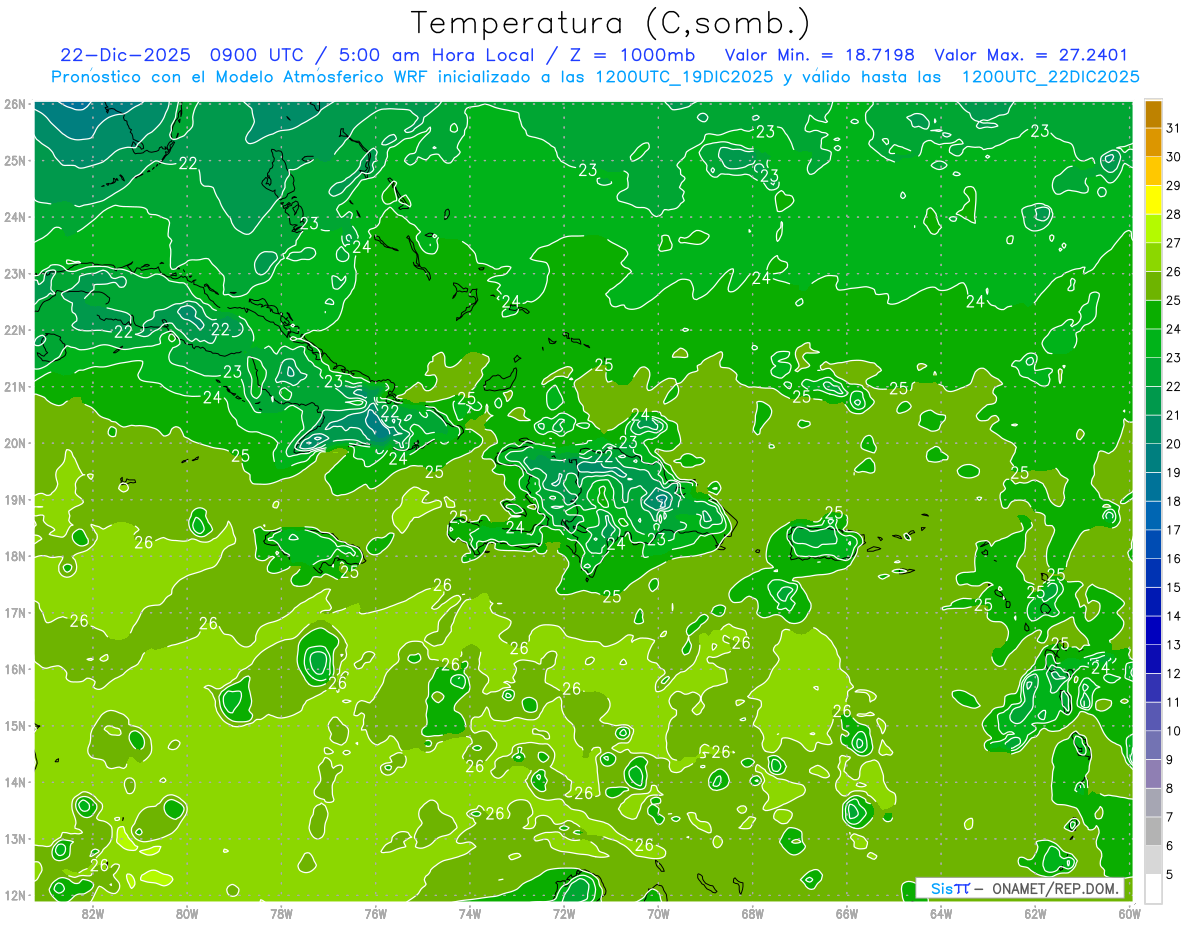Click the color bar segment between 29 and 30
Image resolution: width=1200 pixels, height=927 pixels.
coord(1153,171)
